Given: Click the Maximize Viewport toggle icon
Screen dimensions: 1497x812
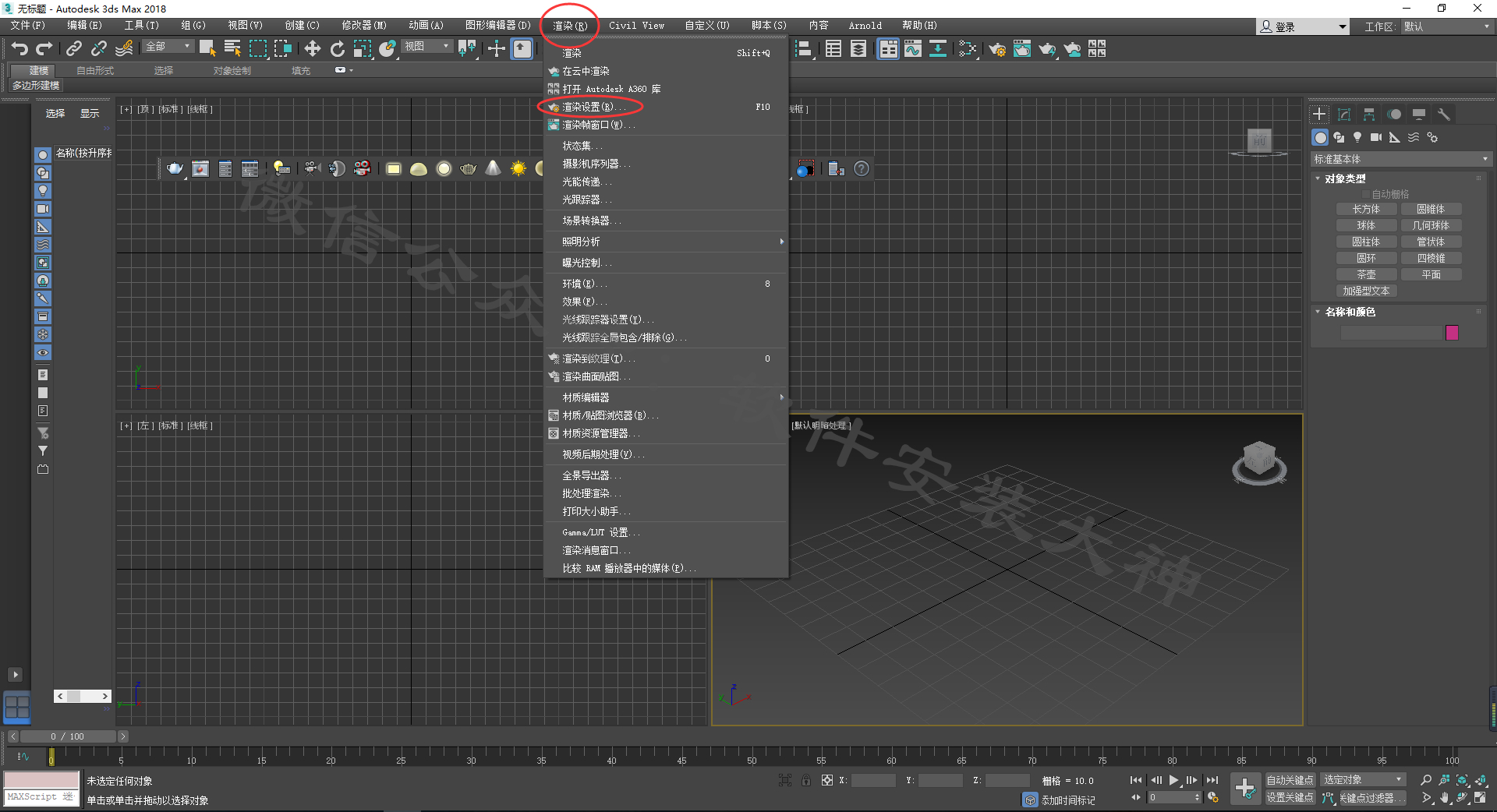Looking at the screenshot, I should pyautogui.click(x=1481, y=798).
